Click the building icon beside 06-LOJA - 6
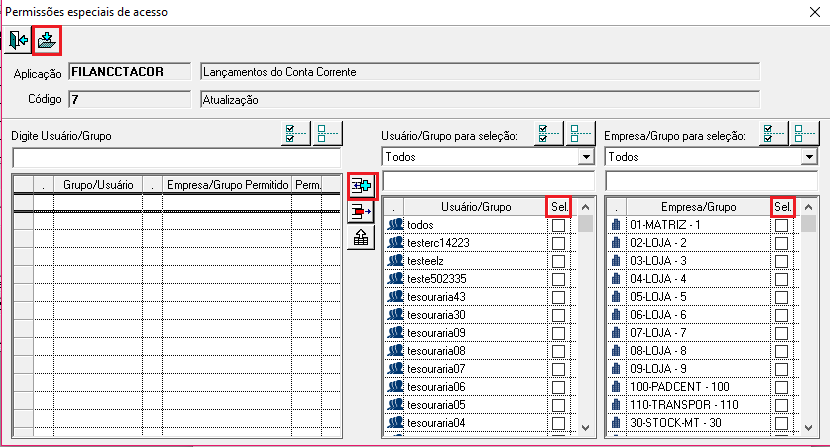830x447 pixels. 616,315
